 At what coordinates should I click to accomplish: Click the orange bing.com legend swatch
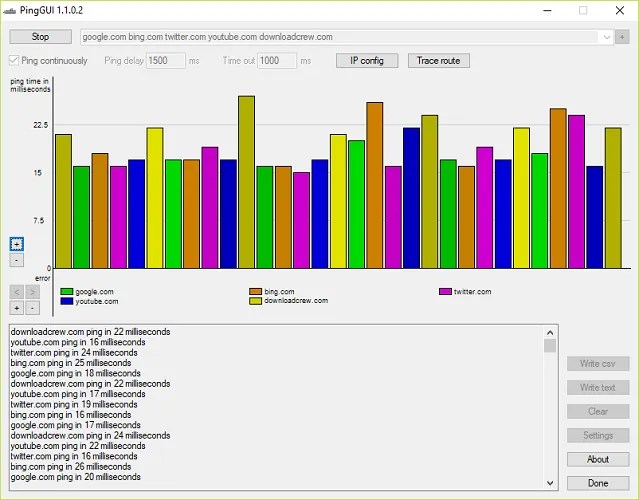coord(255,291)
